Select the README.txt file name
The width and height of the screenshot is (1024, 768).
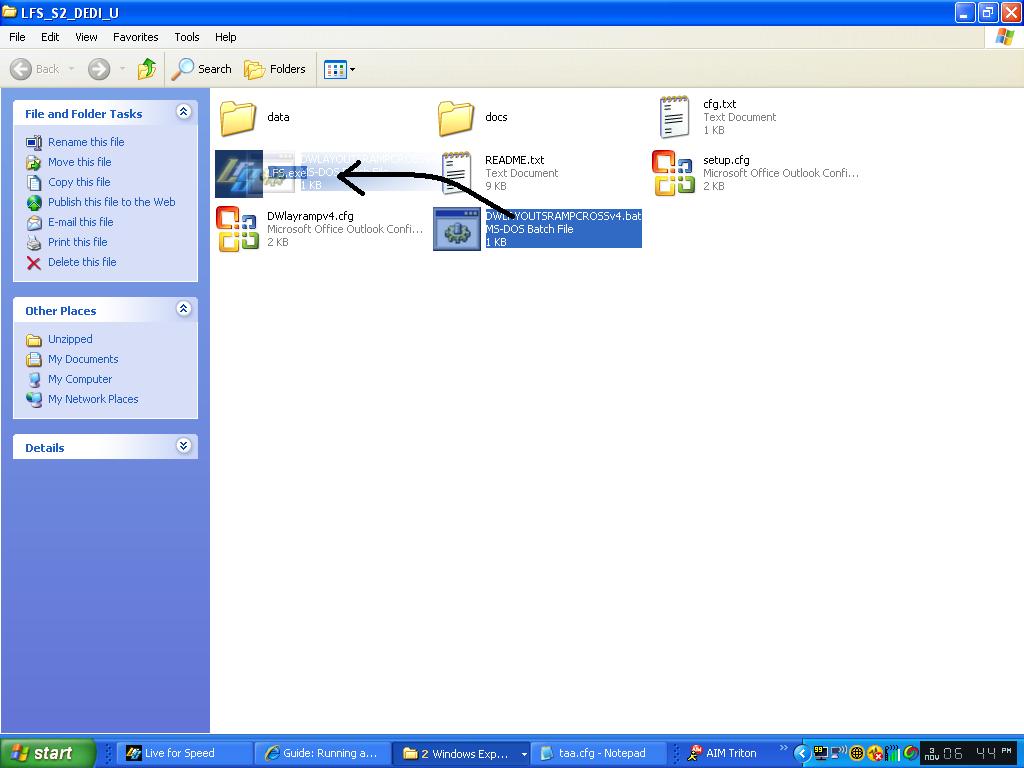tap(515, 160)
